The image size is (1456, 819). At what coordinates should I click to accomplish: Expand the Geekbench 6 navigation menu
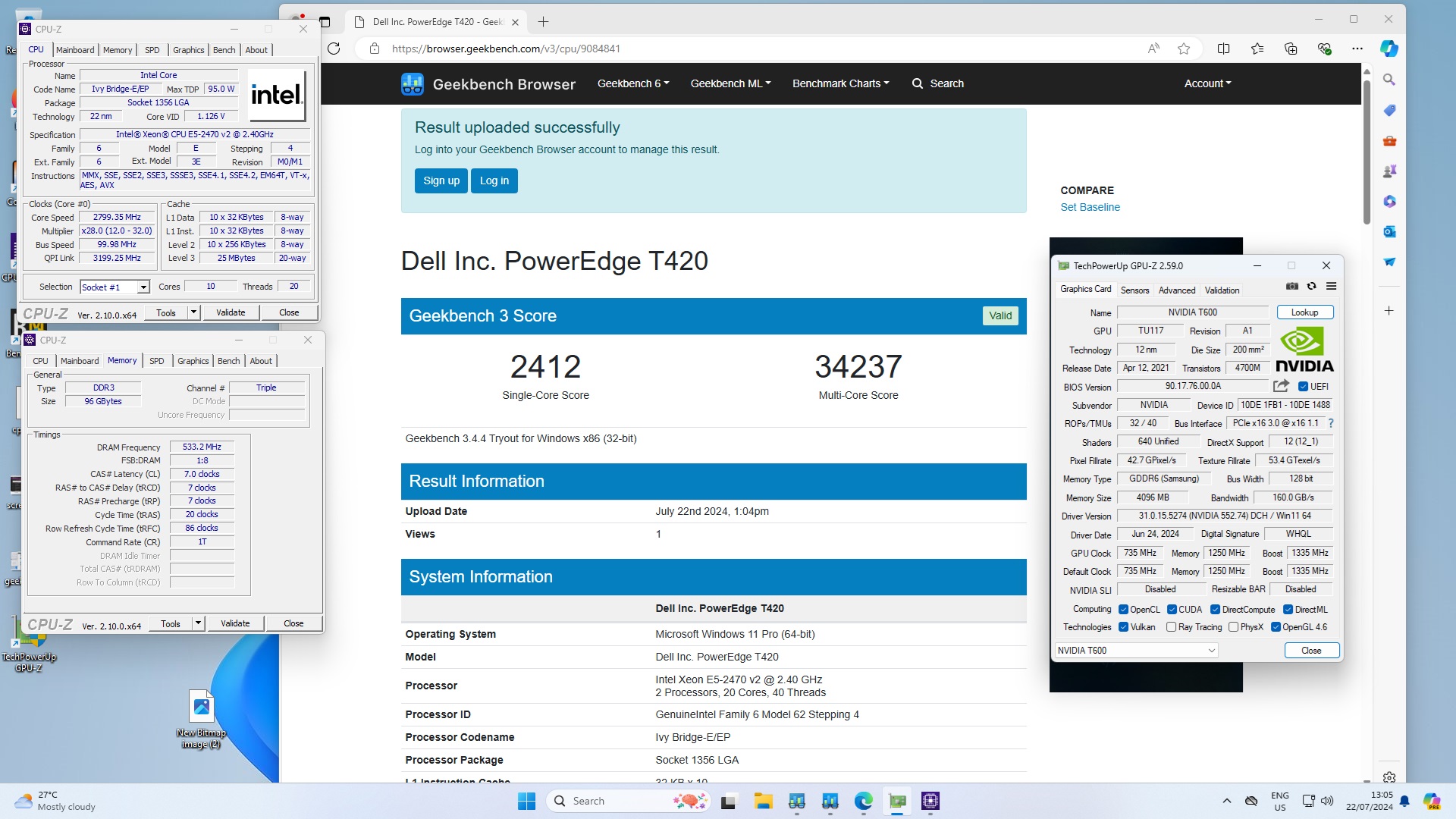point(633,83)
